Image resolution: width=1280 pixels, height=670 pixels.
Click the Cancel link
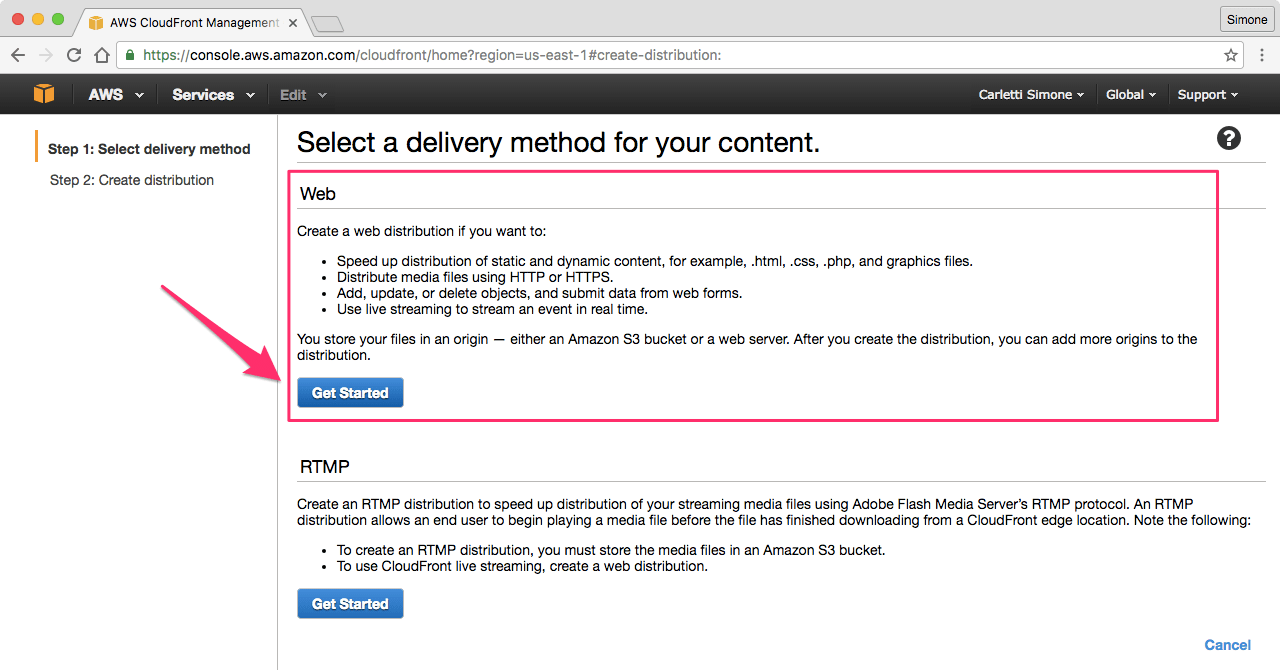coord(1227,645)
